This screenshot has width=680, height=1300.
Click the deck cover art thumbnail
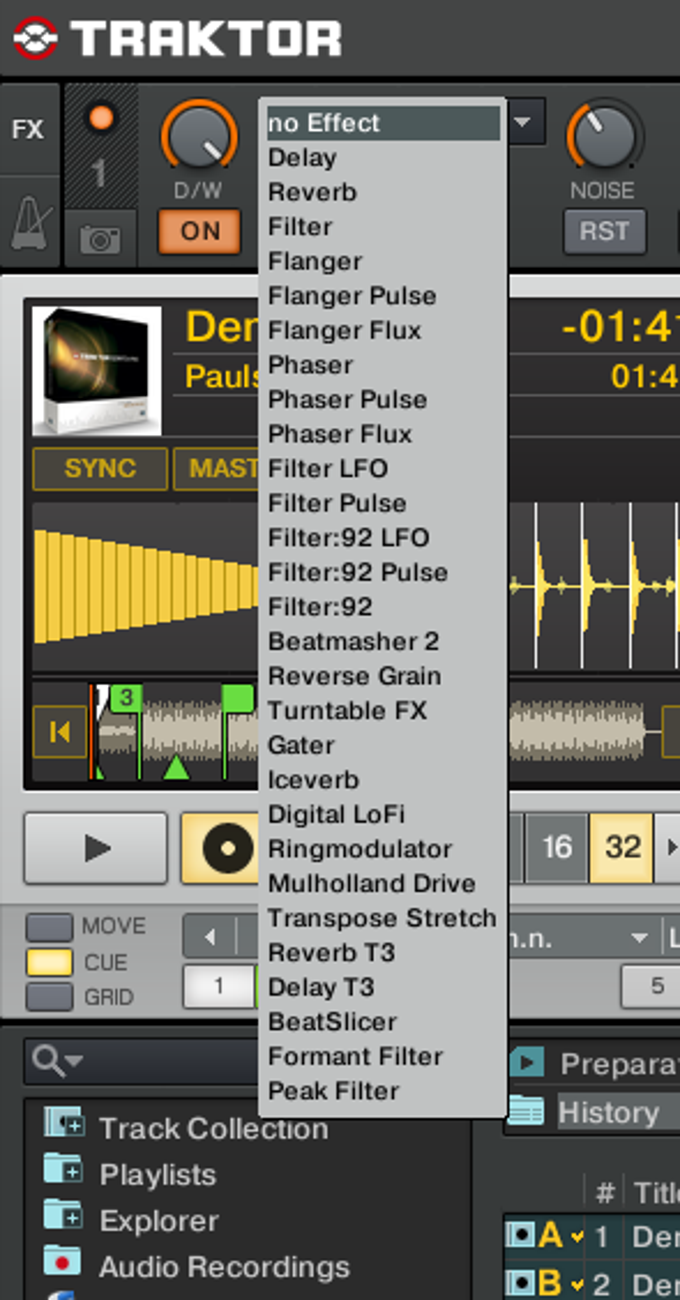(97, 371)
